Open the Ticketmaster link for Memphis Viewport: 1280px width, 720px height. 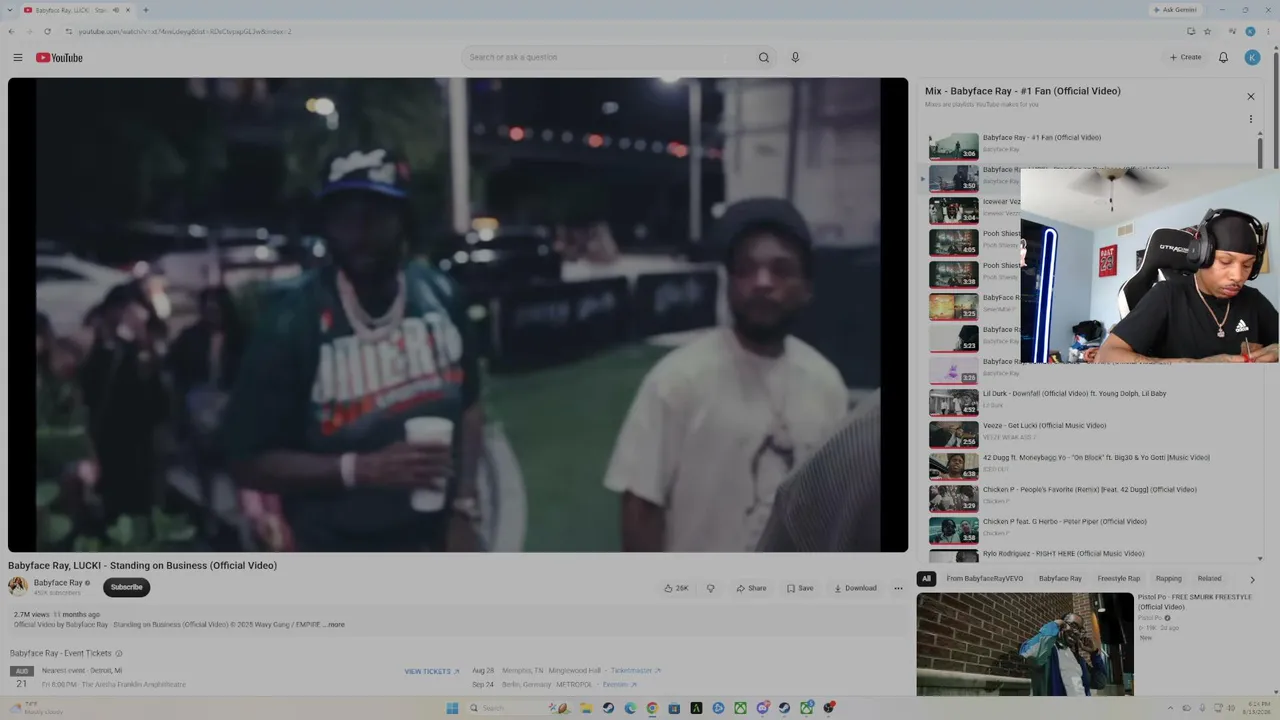(634, 671)
